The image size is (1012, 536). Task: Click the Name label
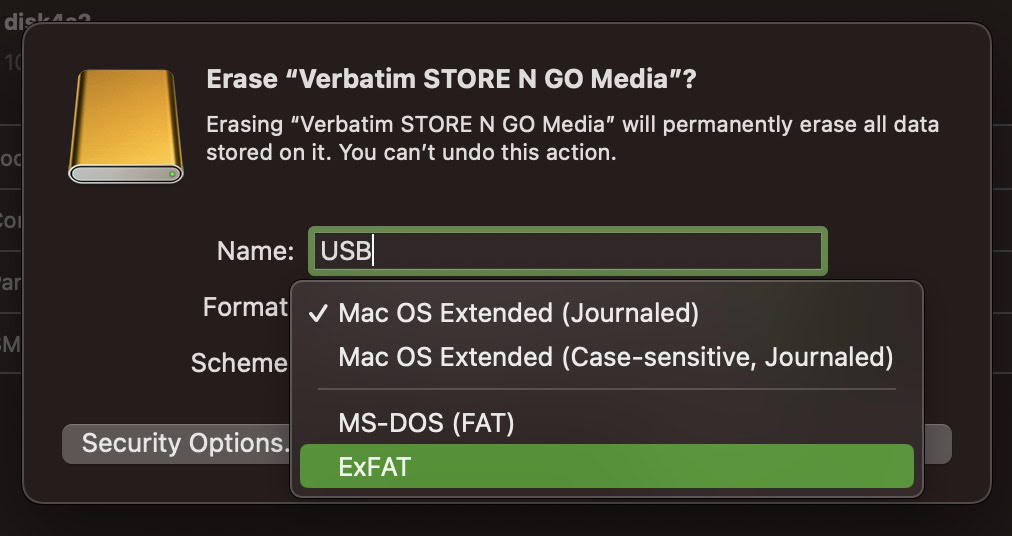pos(255,251)
